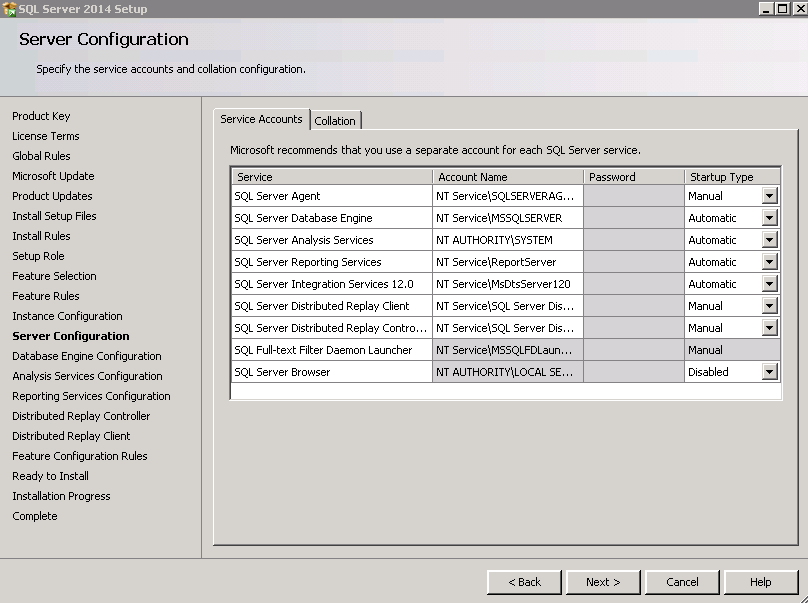Click the Startup Type column header
Screen dimensions: 808x603
coord(732,177)
